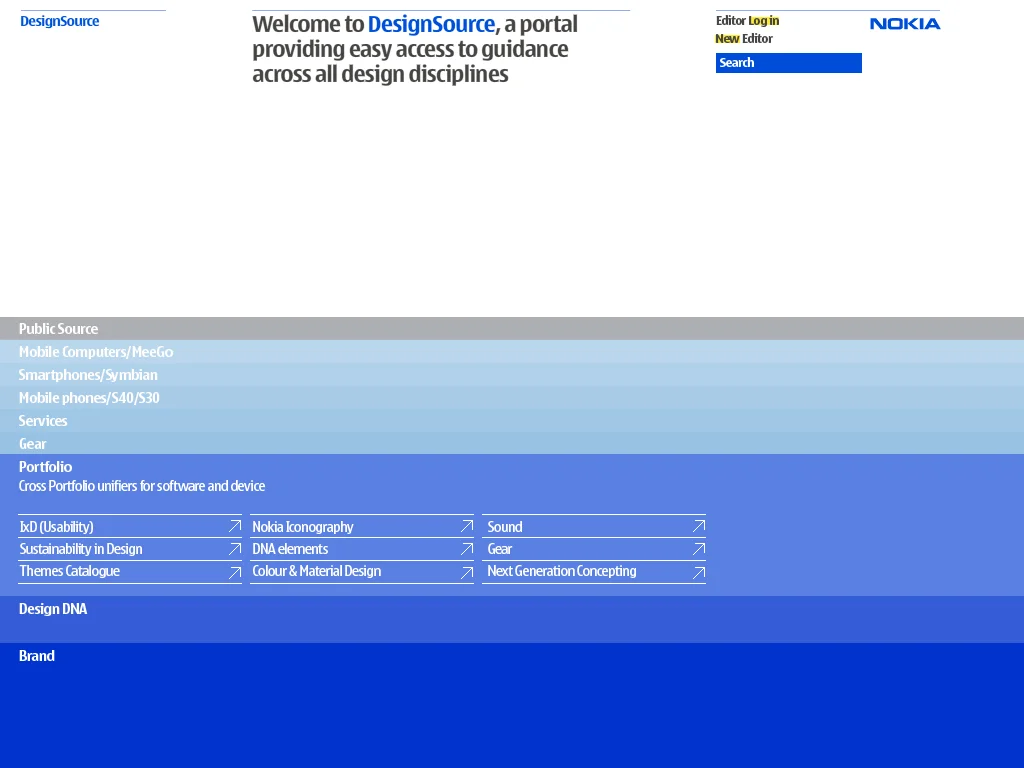
Task: Open the Nokia Iconography link
Action: [x=303, y=526]
